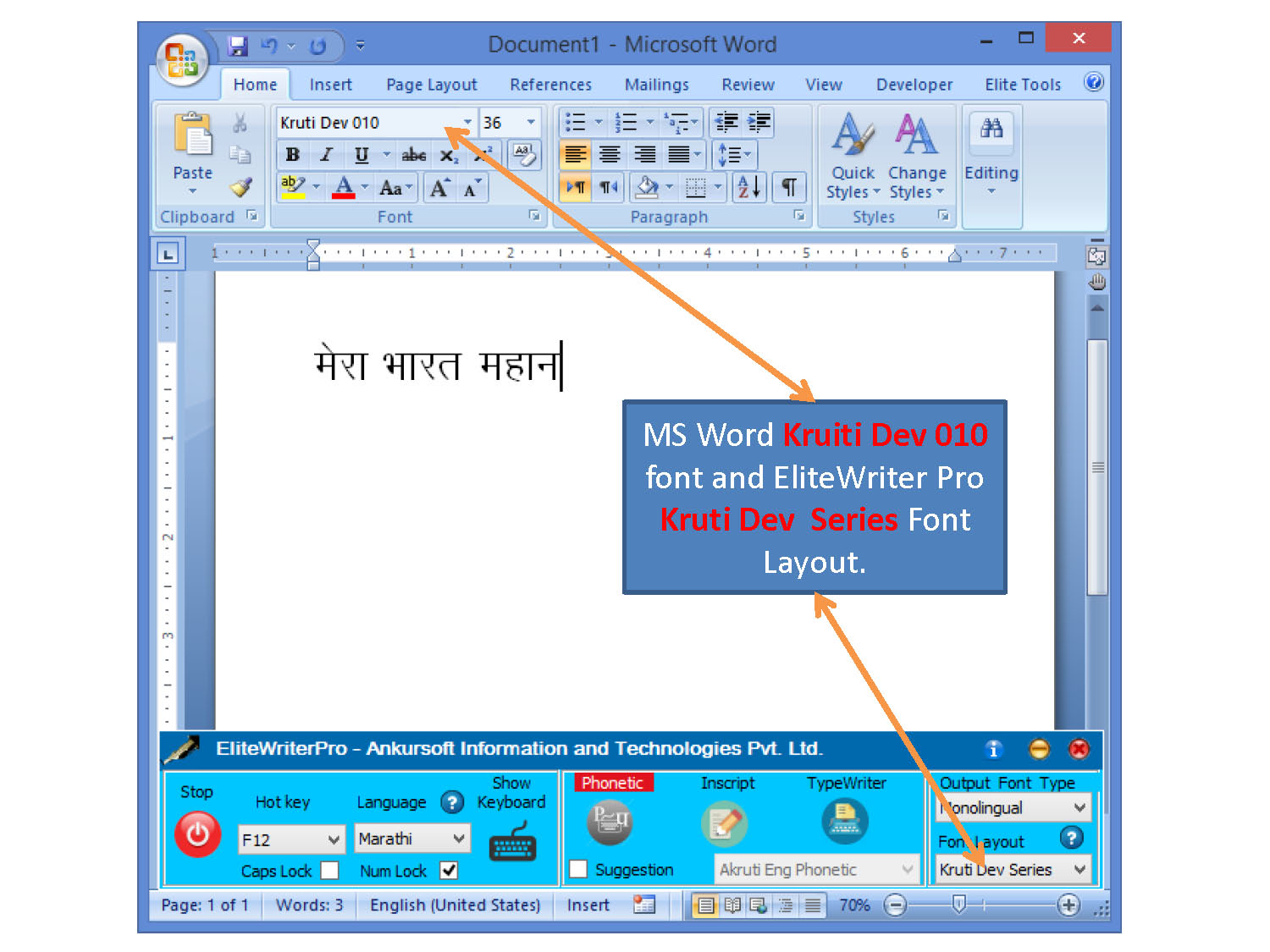The image size is (1270, 952).
Task: Switch to the Page Layout ribbon tab
Action: tap(432, 85)
